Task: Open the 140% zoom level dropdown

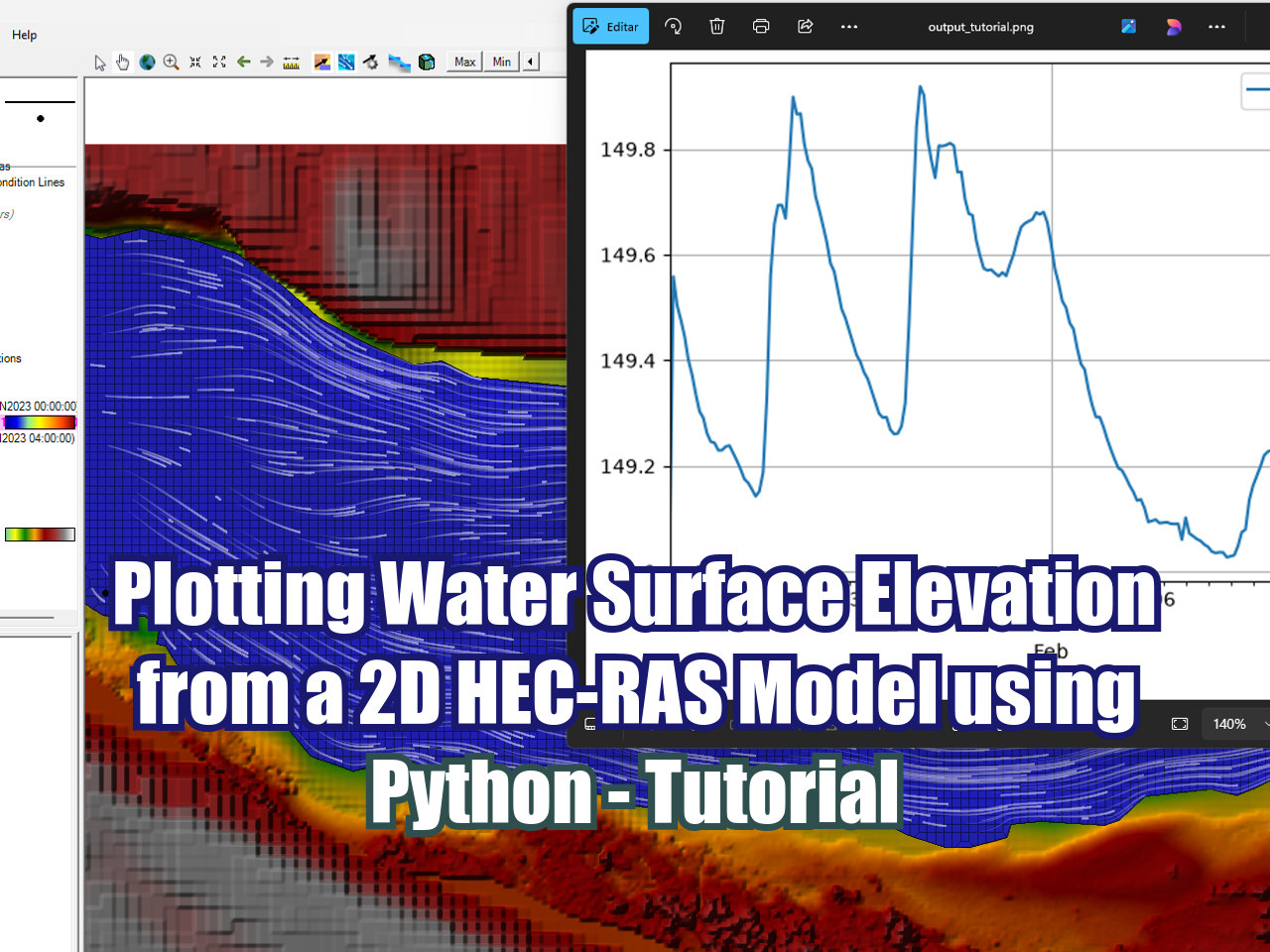Action: [x=1236, y=724]
